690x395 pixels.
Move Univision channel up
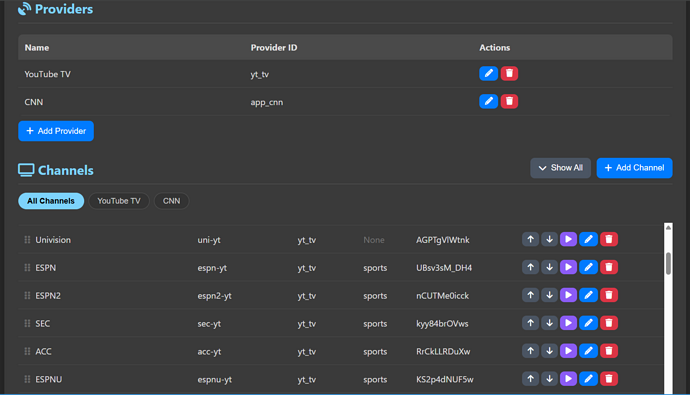(530, 239)
